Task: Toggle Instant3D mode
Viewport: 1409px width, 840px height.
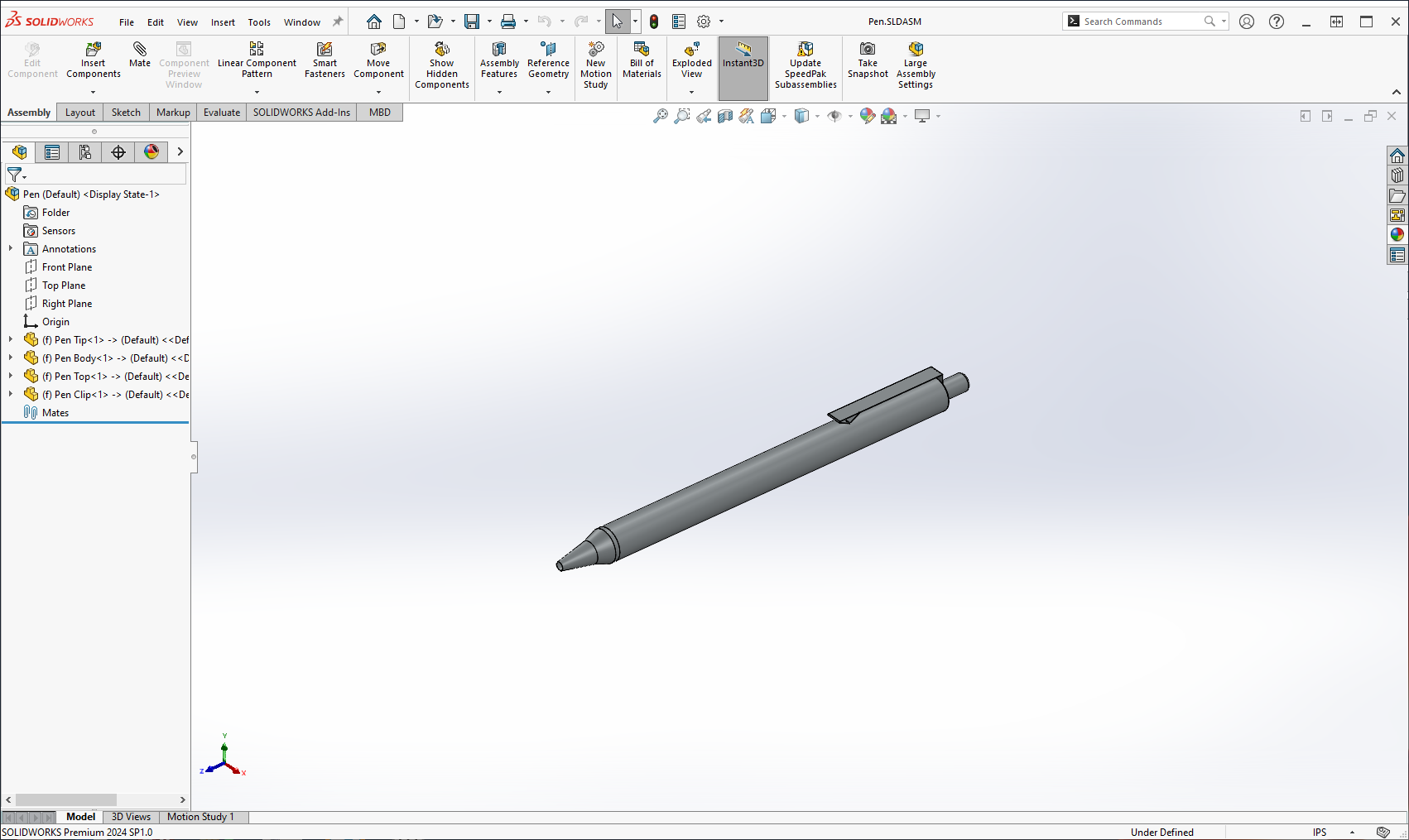Action: (743, 68)
